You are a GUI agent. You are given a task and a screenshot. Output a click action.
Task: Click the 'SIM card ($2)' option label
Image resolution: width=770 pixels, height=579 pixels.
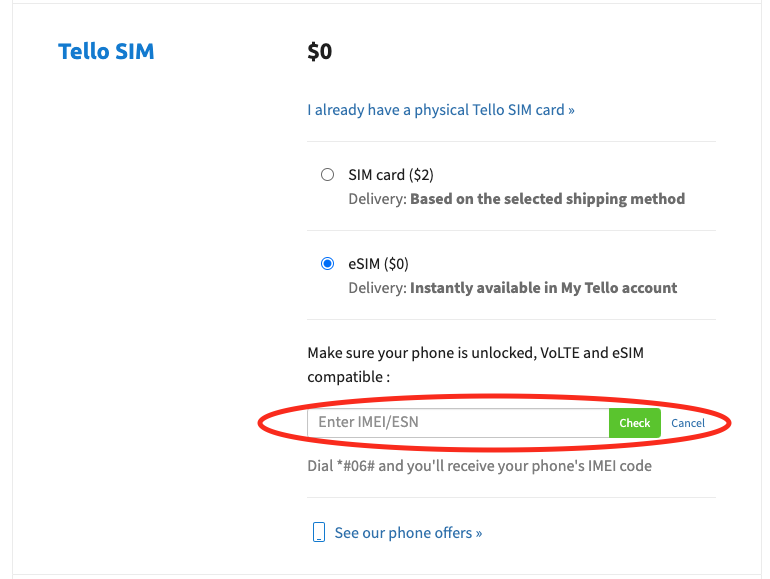pos(391,175)
